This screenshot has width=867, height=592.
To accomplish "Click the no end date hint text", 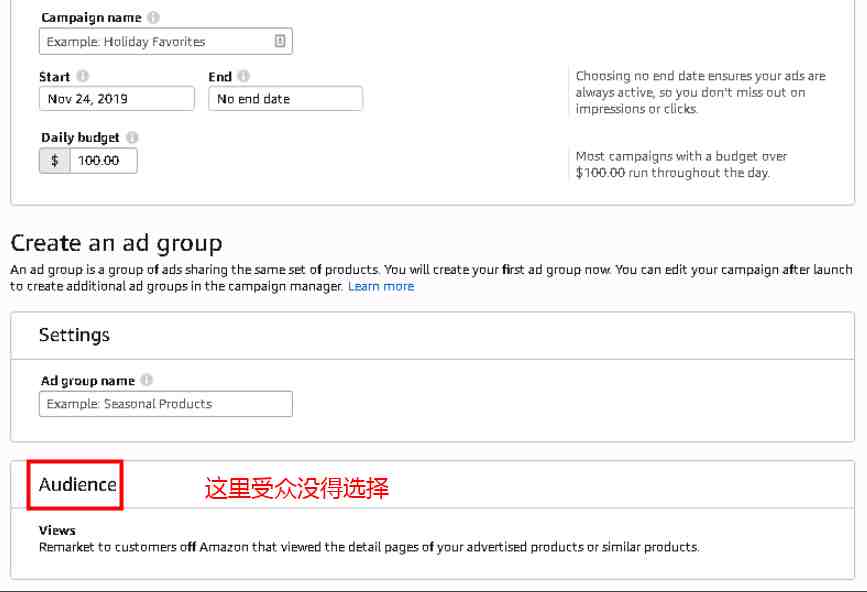I will point(701,92).
